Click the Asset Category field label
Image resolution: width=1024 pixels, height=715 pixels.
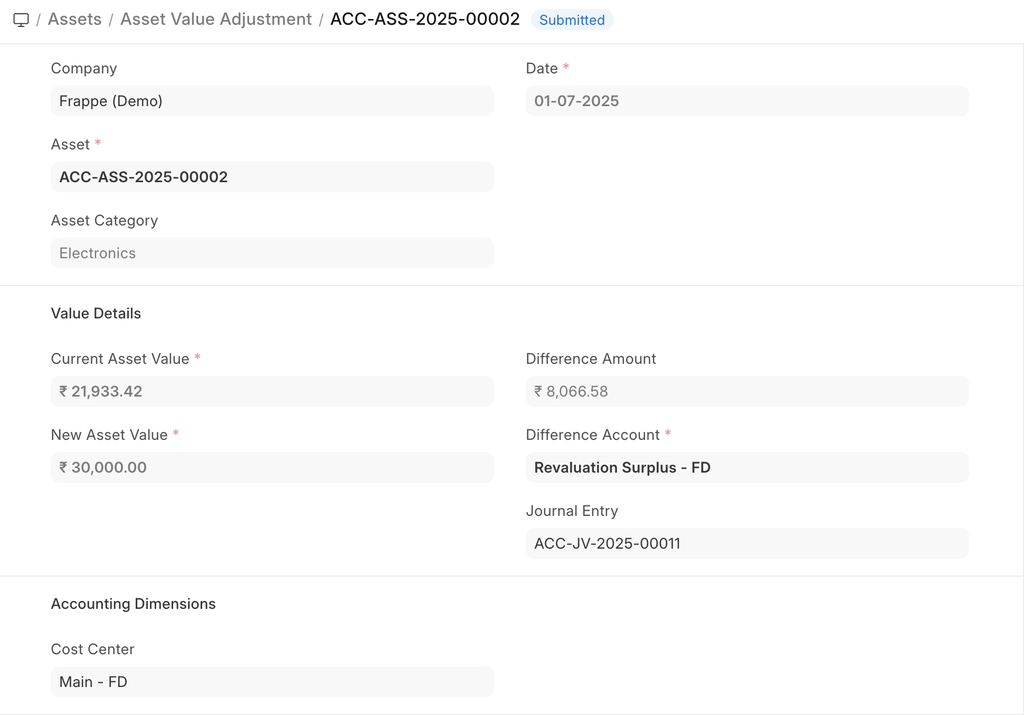point(105,220)
